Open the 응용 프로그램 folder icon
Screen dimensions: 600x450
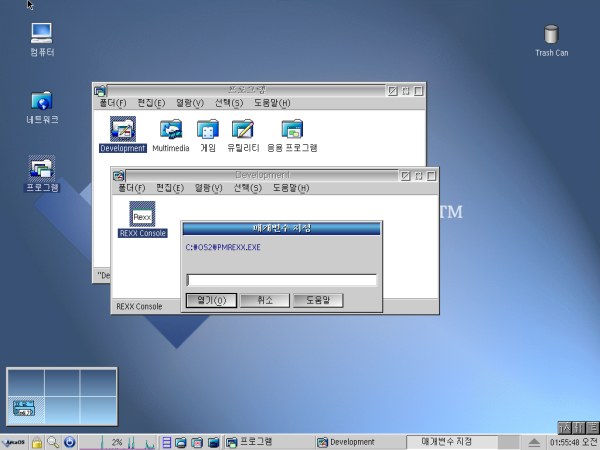[292, 129]
